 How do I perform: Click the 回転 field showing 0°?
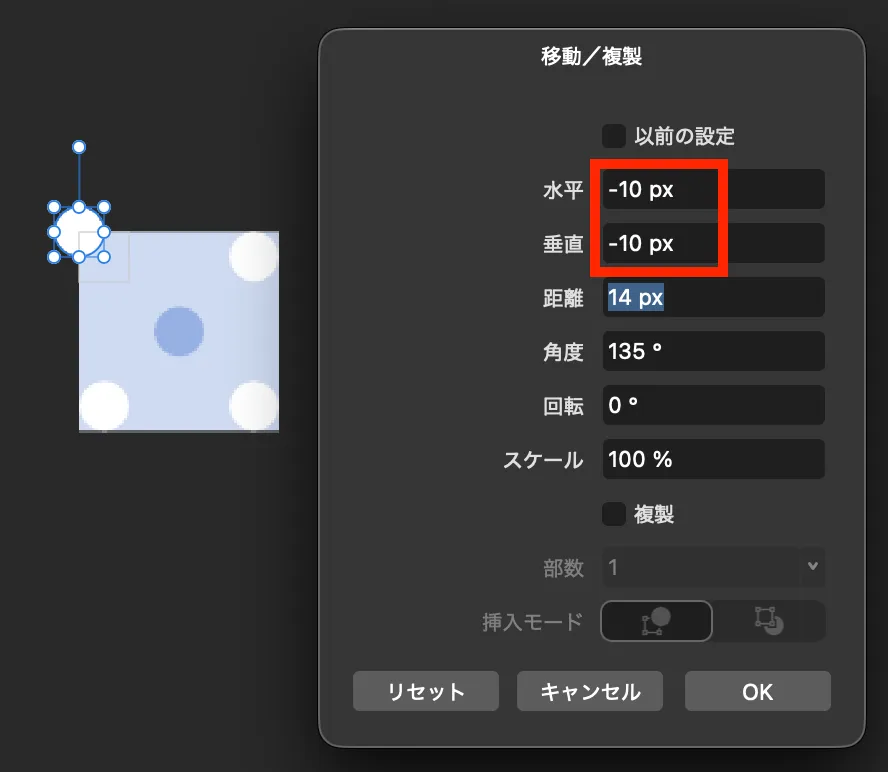click(x=713, y=405)
